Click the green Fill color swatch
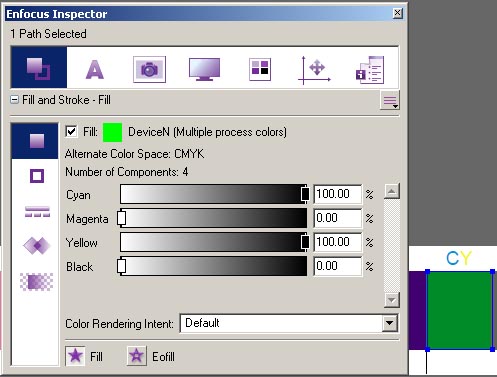 pyautogui.click(x=113, y=132)
